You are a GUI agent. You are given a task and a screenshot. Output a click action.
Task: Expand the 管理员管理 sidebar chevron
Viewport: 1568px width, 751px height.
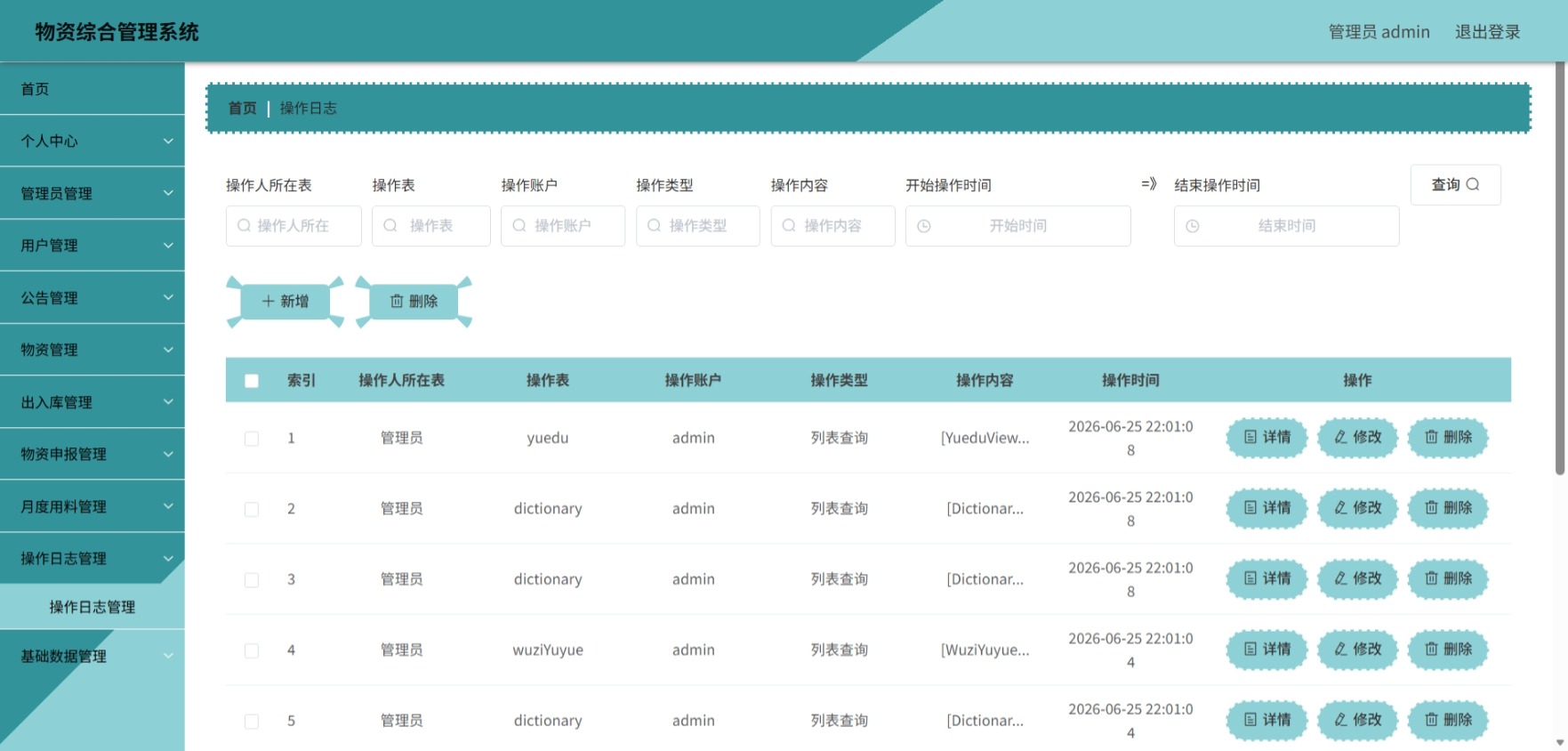pos(168,193)
